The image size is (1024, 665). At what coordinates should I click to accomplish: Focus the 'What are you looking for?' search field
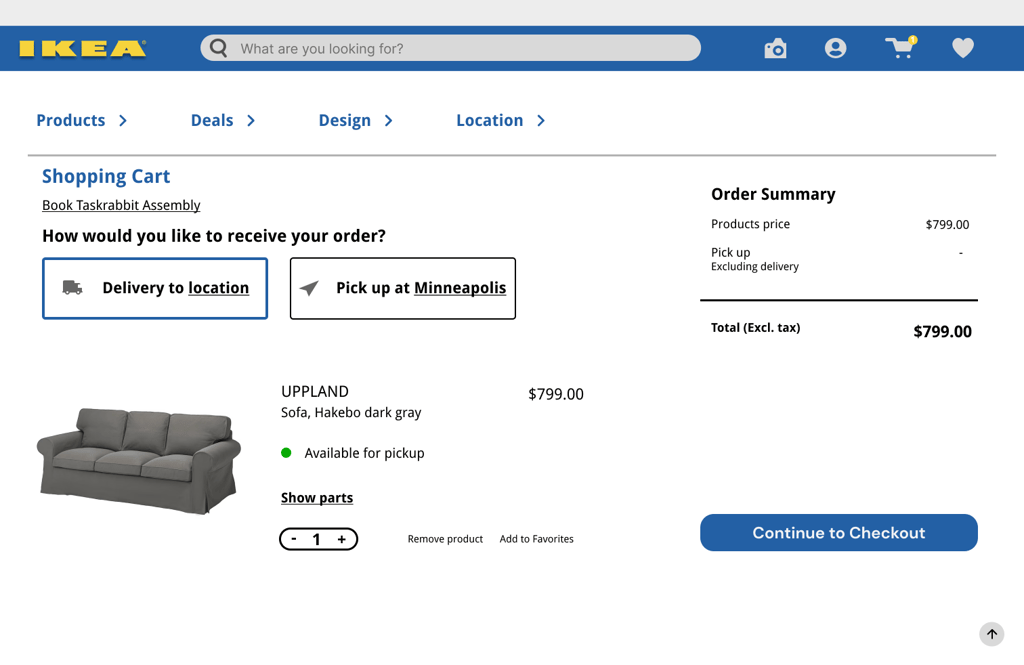click(451, 48)
